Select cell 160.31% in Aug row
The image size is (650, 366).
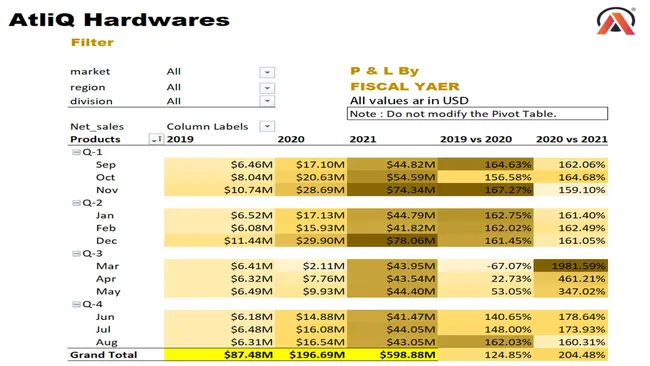coord(571,342)
